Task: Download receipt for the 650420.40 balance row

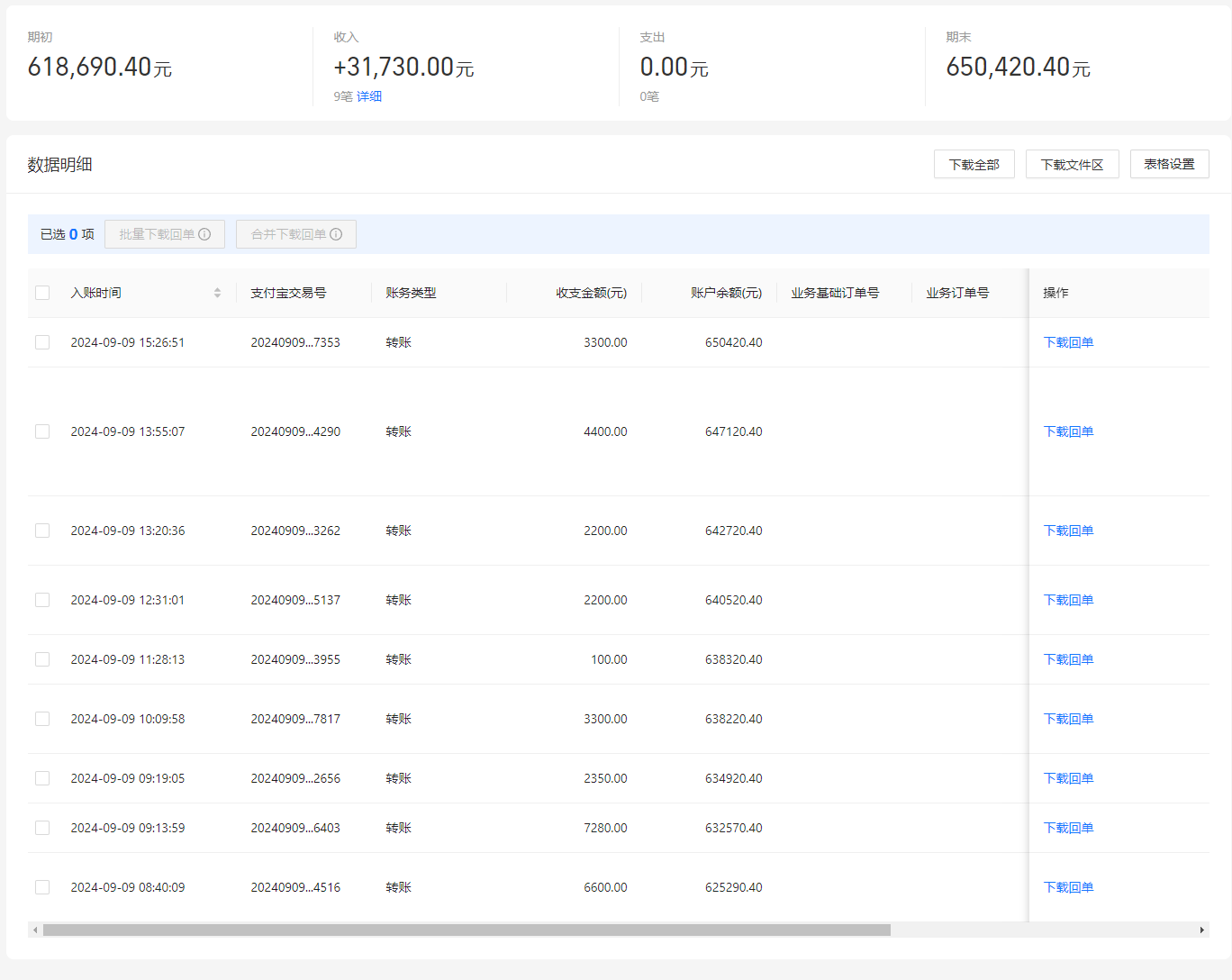Action: point(1068,342)
